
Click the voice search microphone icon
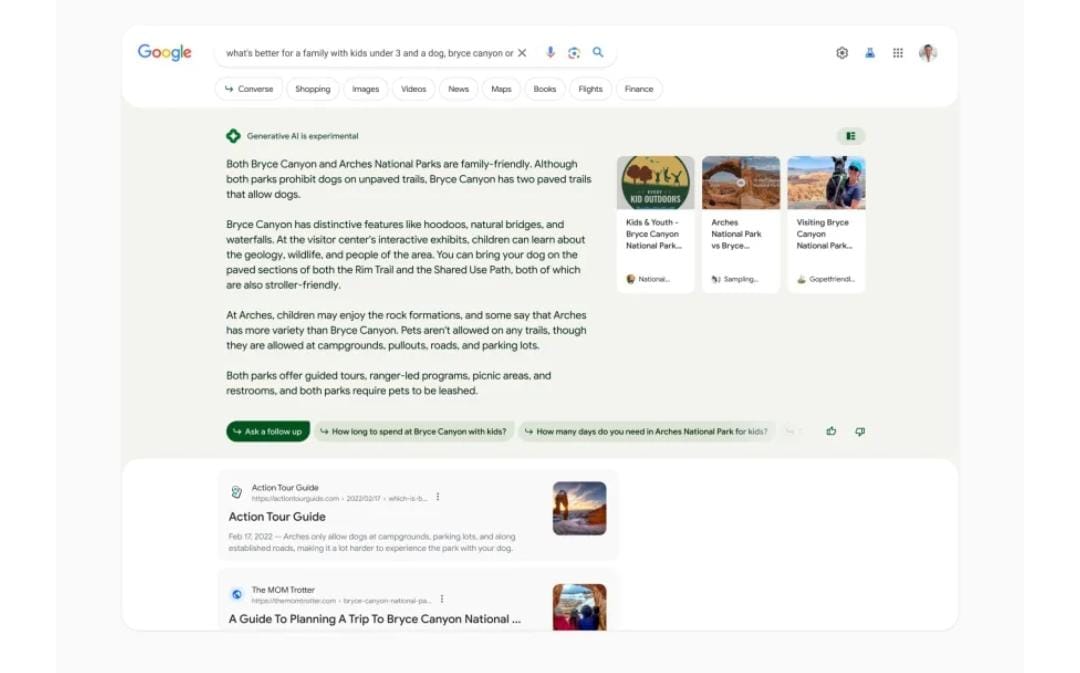click(550, 53)
